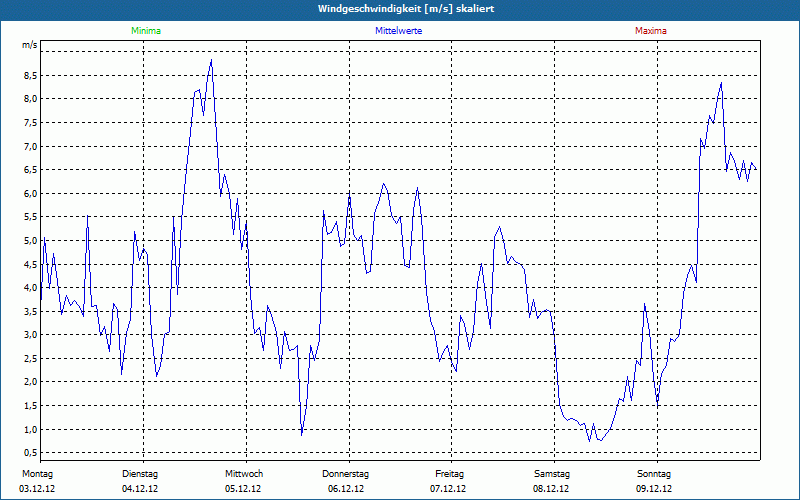Click the 08.12.12 date label

click(551, 489)
